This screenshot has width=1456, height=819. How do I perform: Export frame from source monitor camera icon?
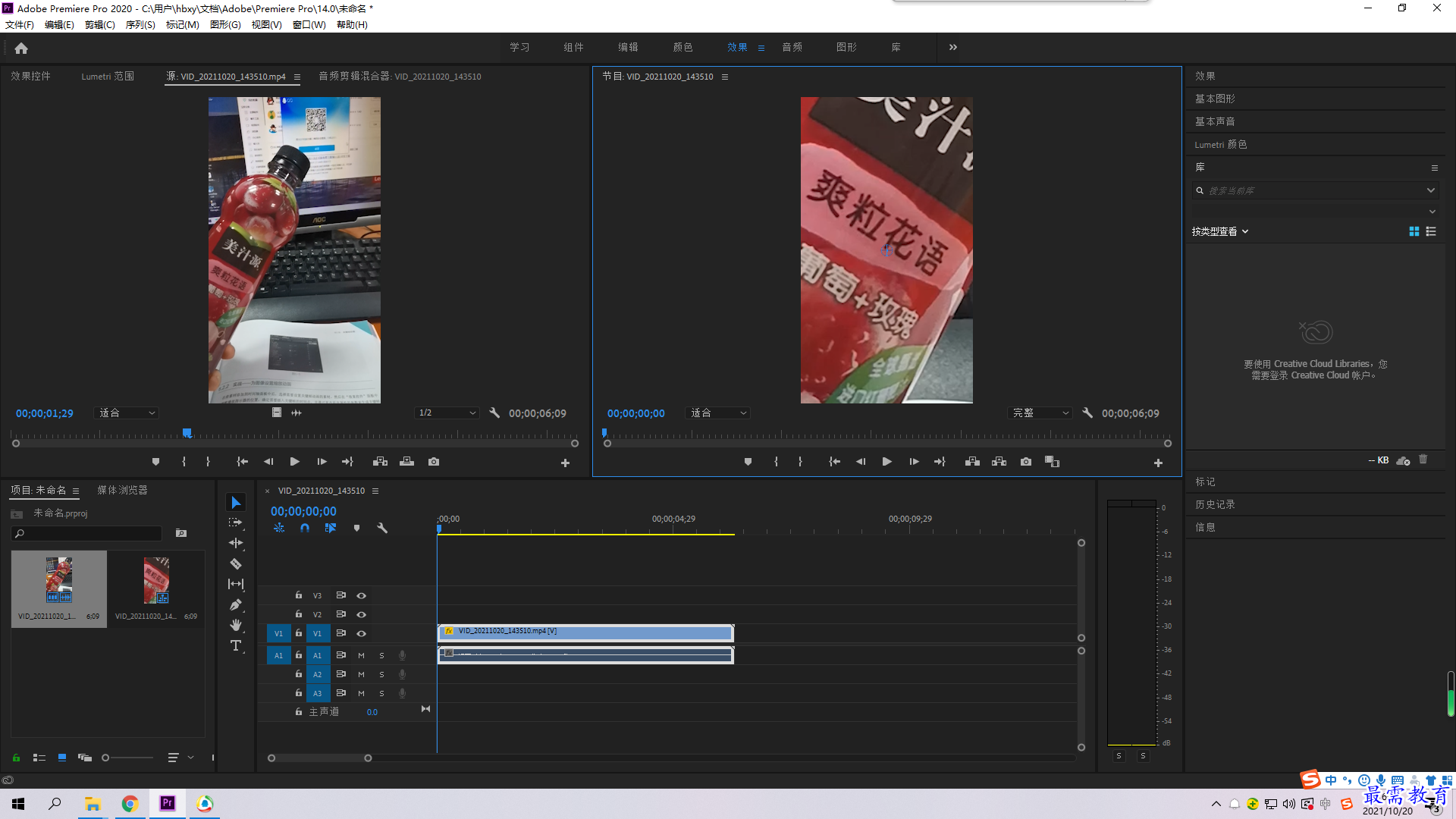coord(434,462)
